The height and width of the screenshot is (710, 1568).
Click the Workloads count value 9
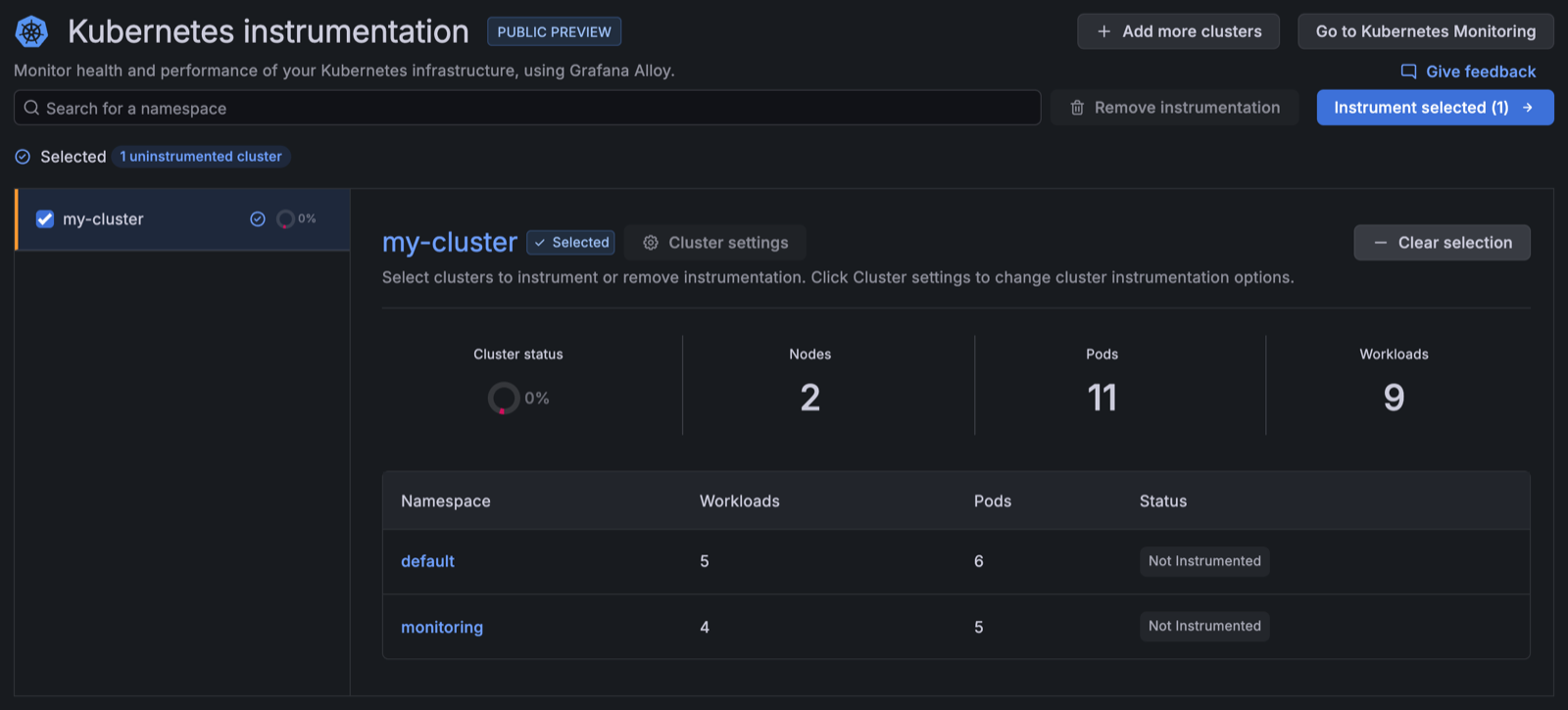1394,398
